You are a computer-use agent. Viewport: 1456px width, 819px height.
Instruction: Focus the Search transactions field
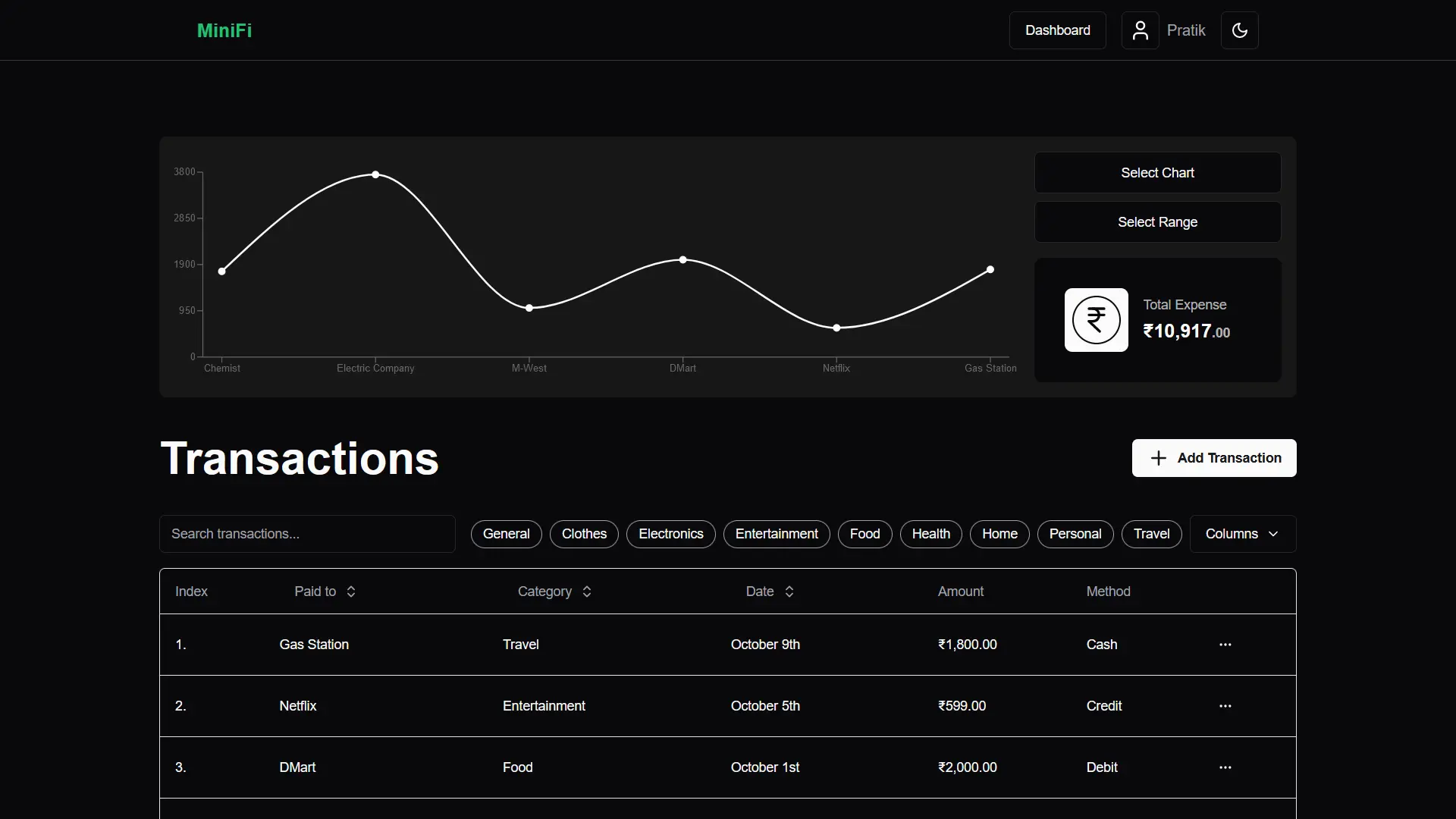point(307,534)
